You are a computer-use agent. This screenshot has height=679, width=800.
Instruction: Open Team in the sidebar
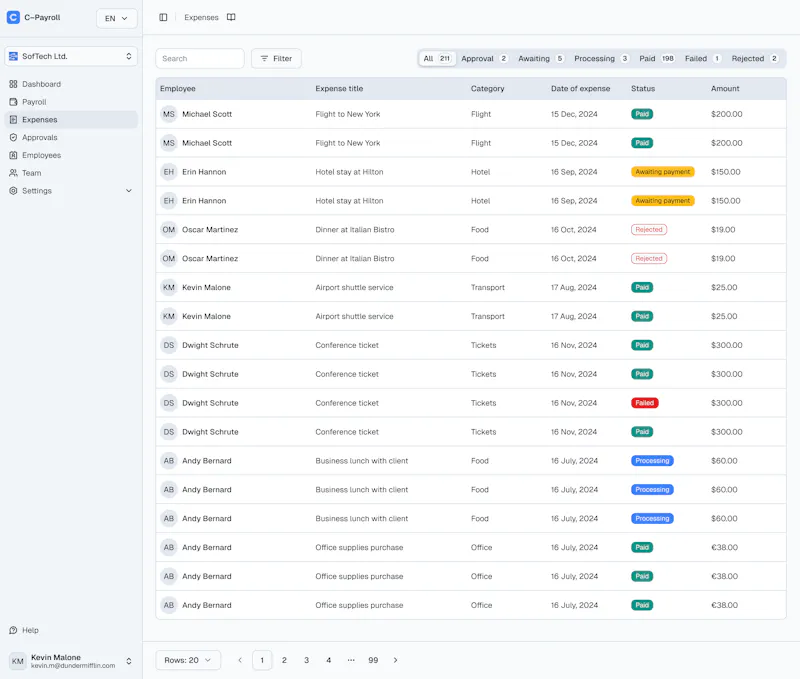(x=71, y=173)
